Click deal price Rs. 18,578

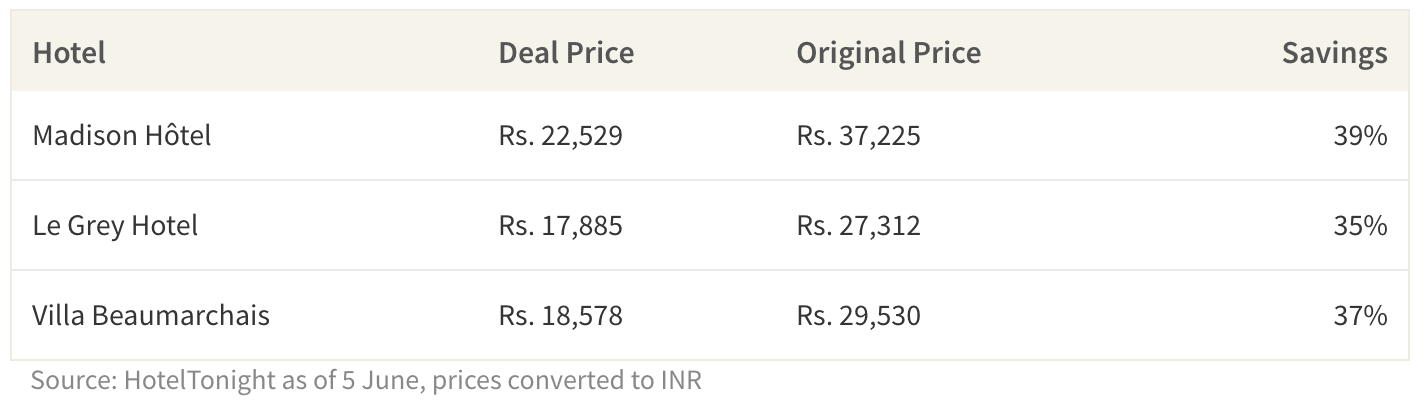point(560,316)
